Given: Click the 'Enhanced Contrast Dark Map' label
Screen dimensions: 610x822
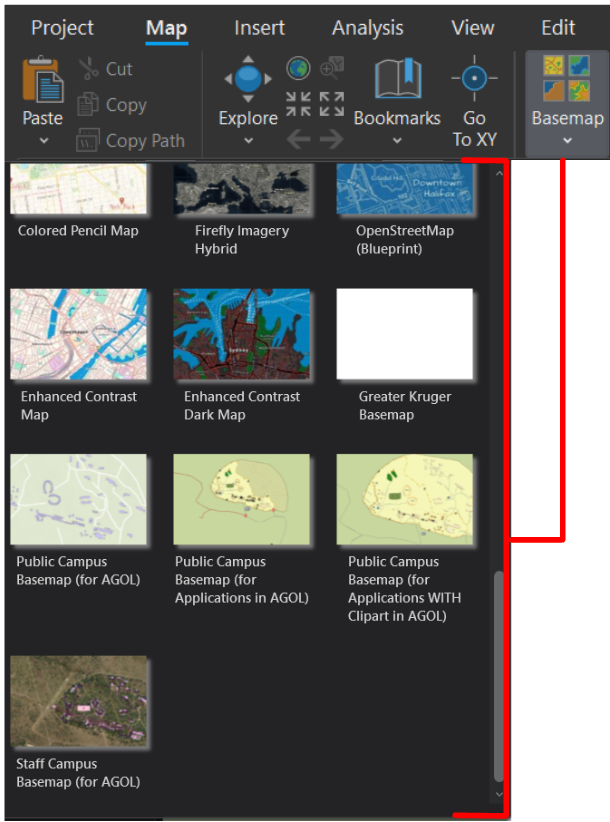Looking at the screenshot, I should pos(242,405).
